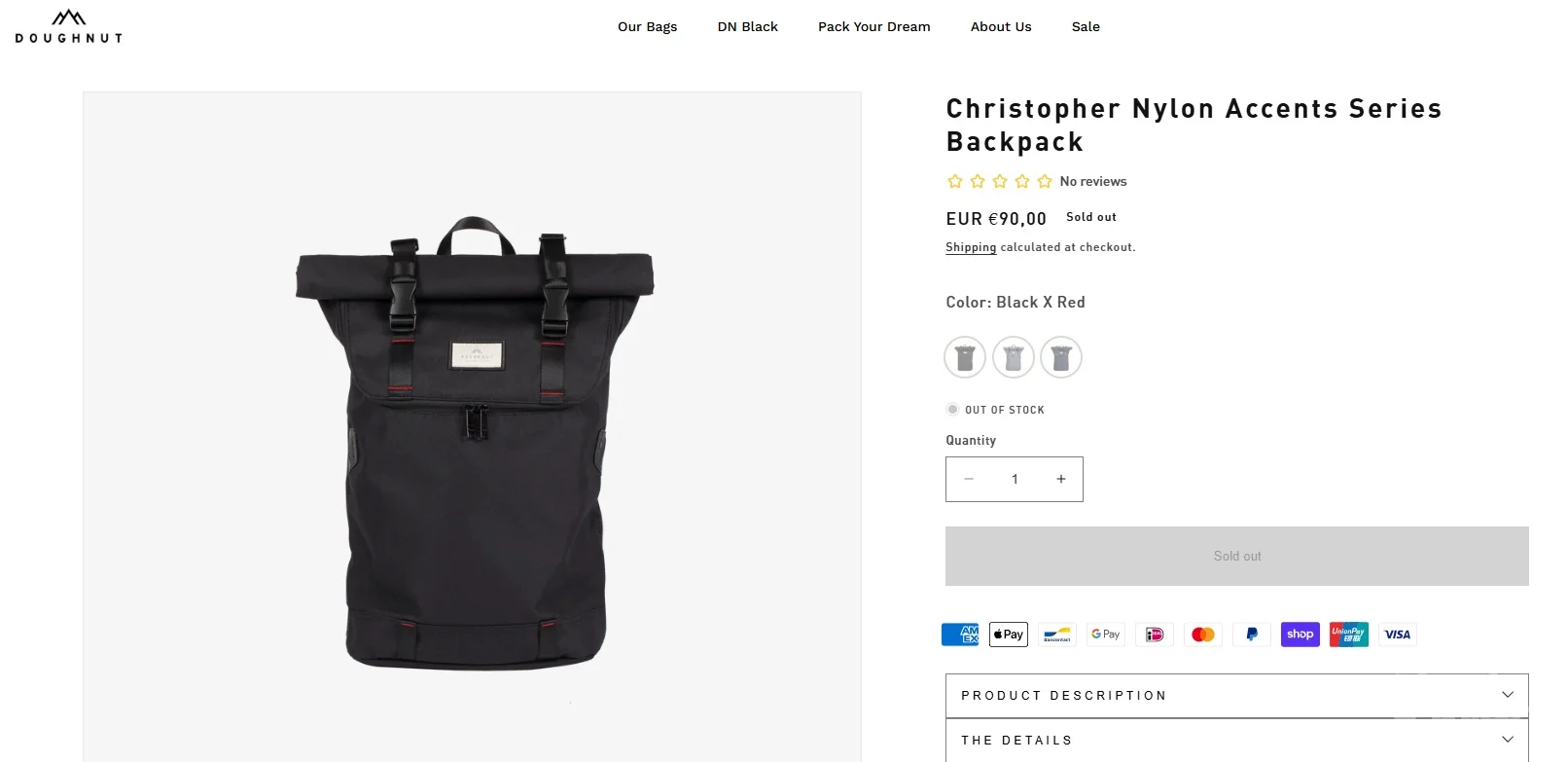The image size is (1568, 762).
Task: Select the second backpack color swatch
Action: click(1014, 357)
